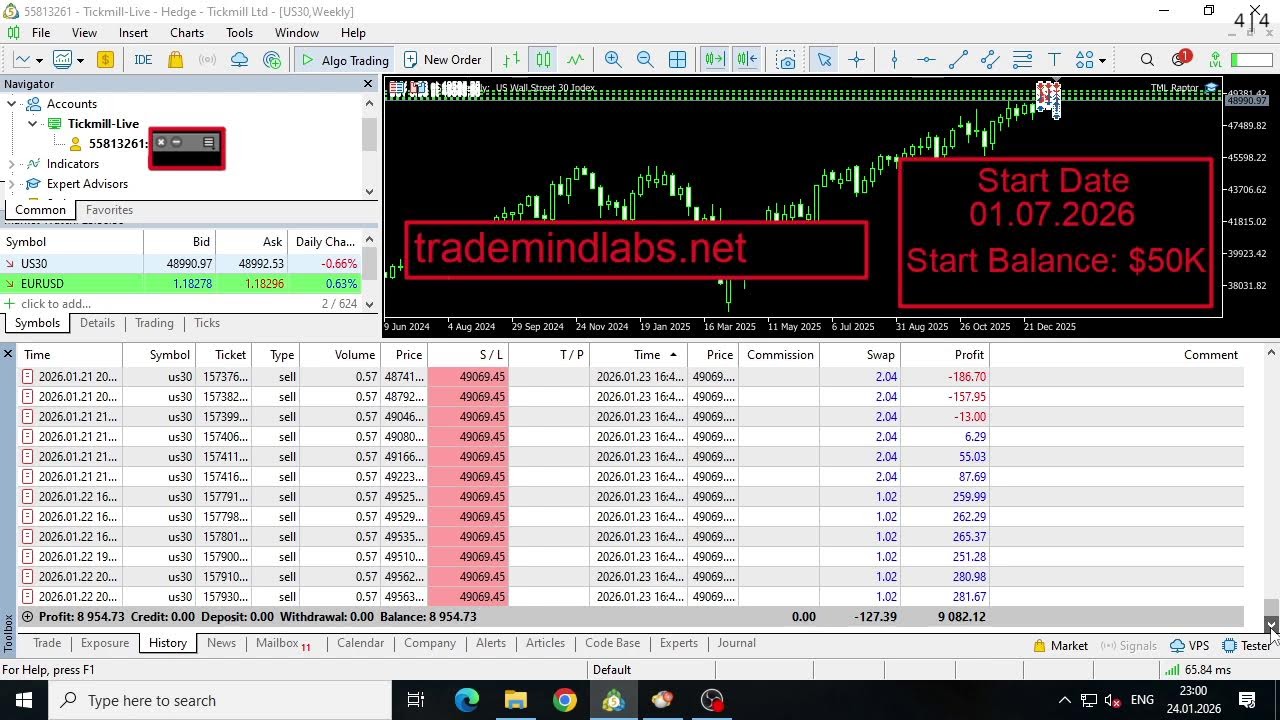
Task: Open the Journal toolbox tab
Action: point(736,643)
